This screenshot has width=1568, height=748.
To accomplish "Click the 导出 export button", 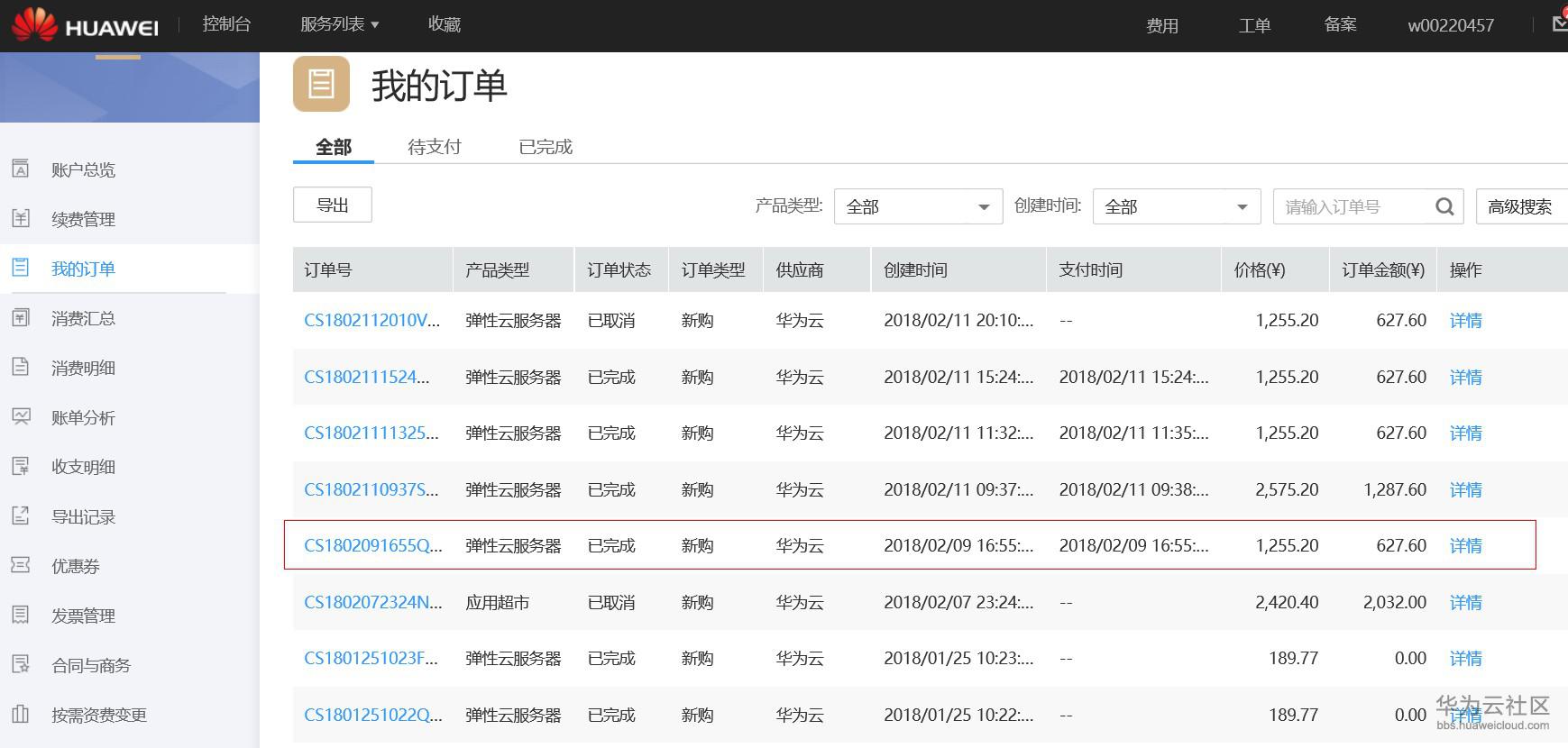I will point(333,205).
